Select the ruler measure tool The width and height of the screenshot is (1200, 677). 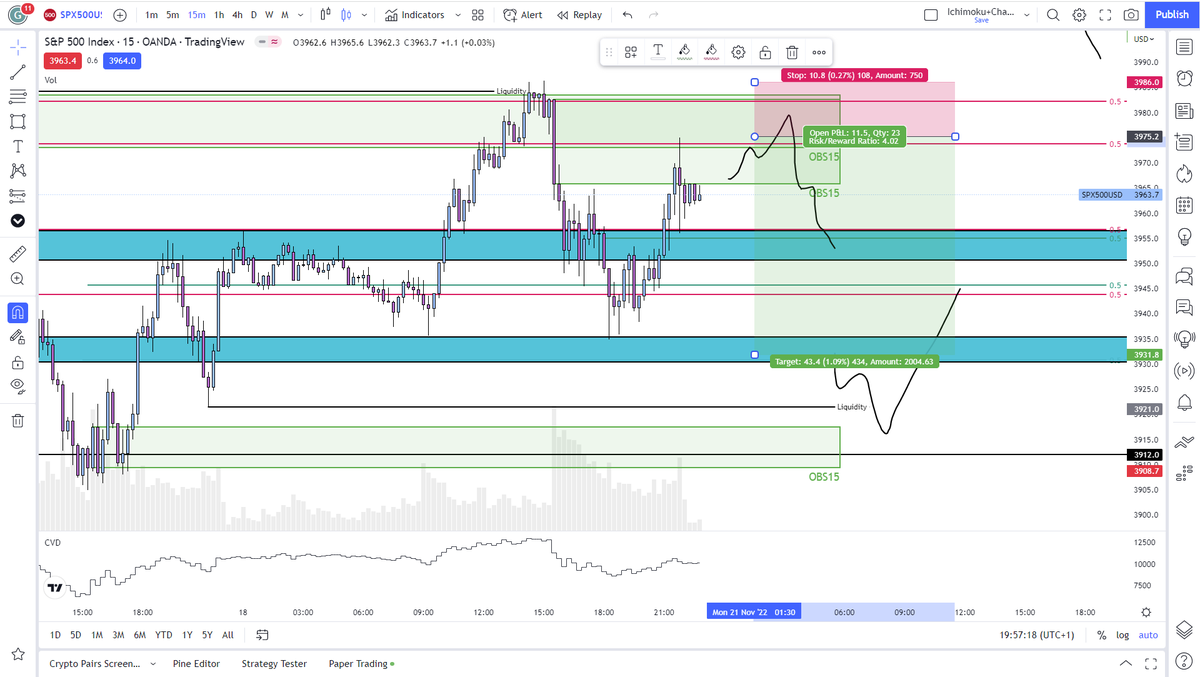click(17, 254)
